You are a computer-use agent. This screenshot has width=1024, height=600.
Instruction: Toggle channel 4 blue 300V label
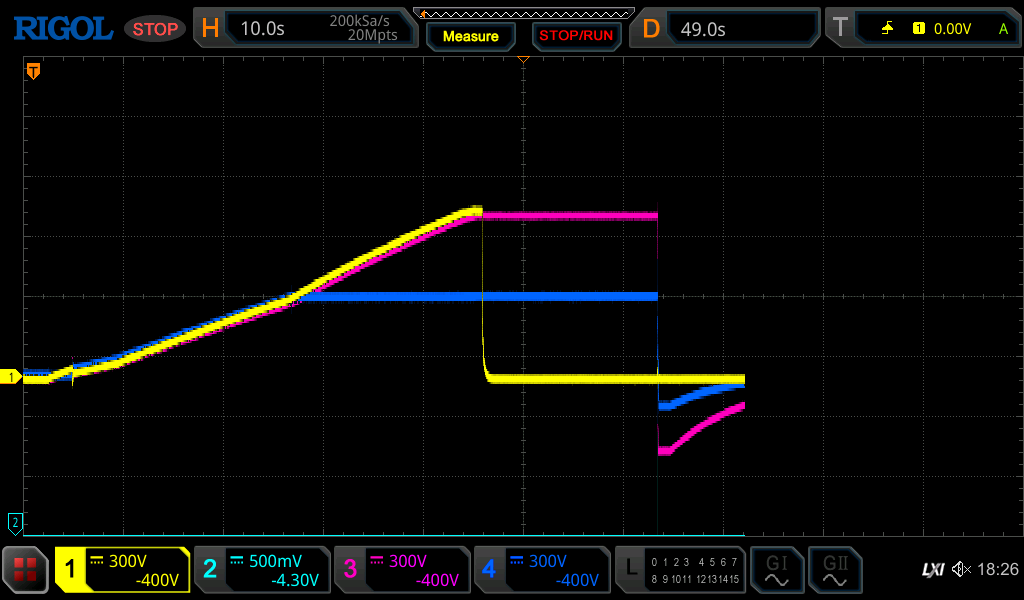coord(542,570)
